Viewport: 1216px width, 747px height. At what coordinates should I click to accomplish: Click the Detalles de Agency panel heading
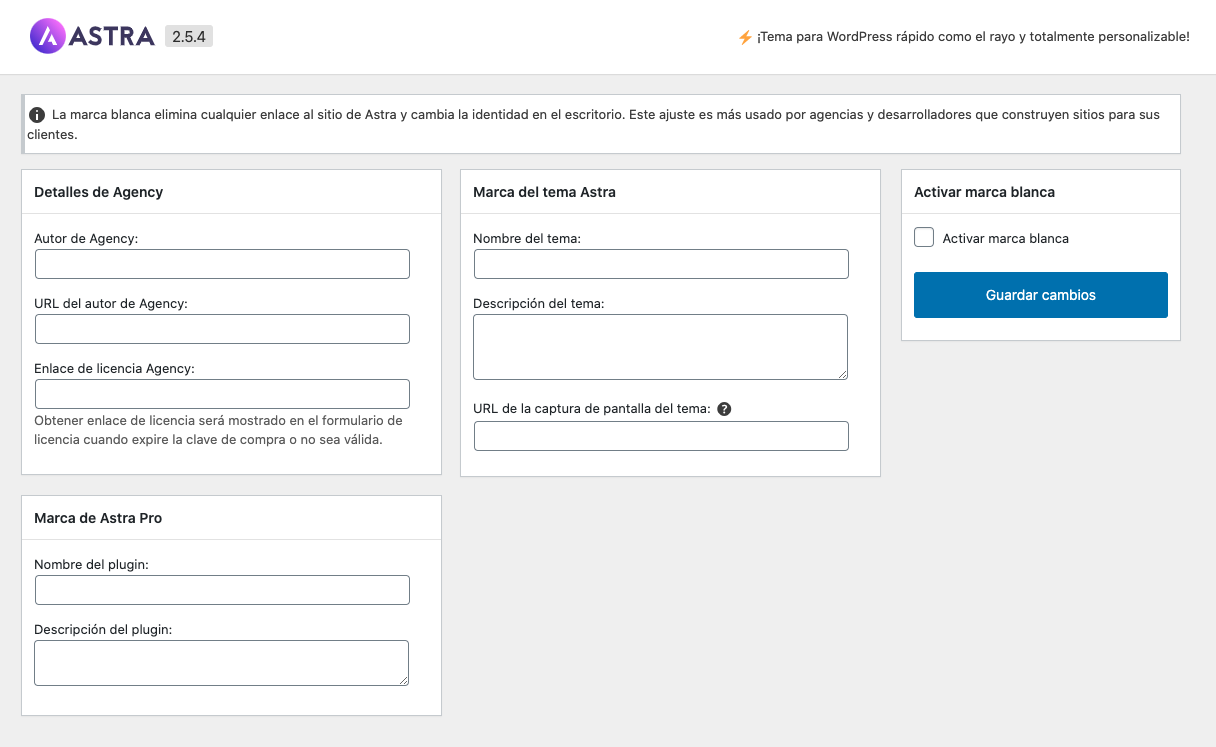99,192
